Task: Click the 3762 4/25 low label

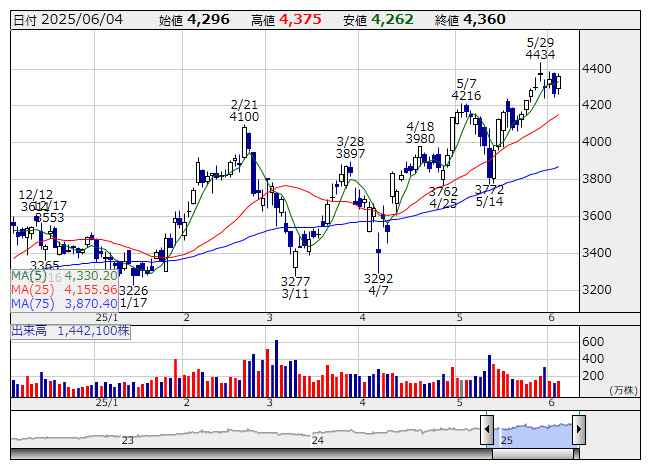Action: tap(443, 198)
